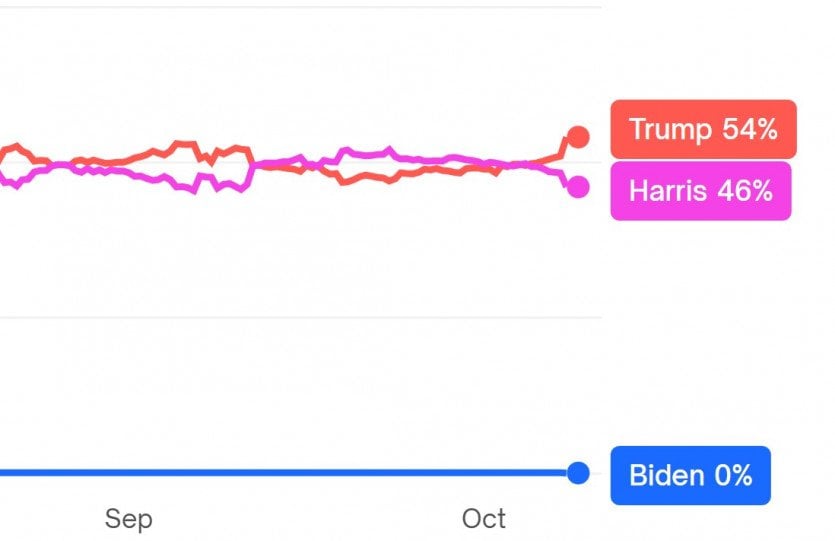
Task: Click Harris line's late September peak
Action: (x=389, y=150)
